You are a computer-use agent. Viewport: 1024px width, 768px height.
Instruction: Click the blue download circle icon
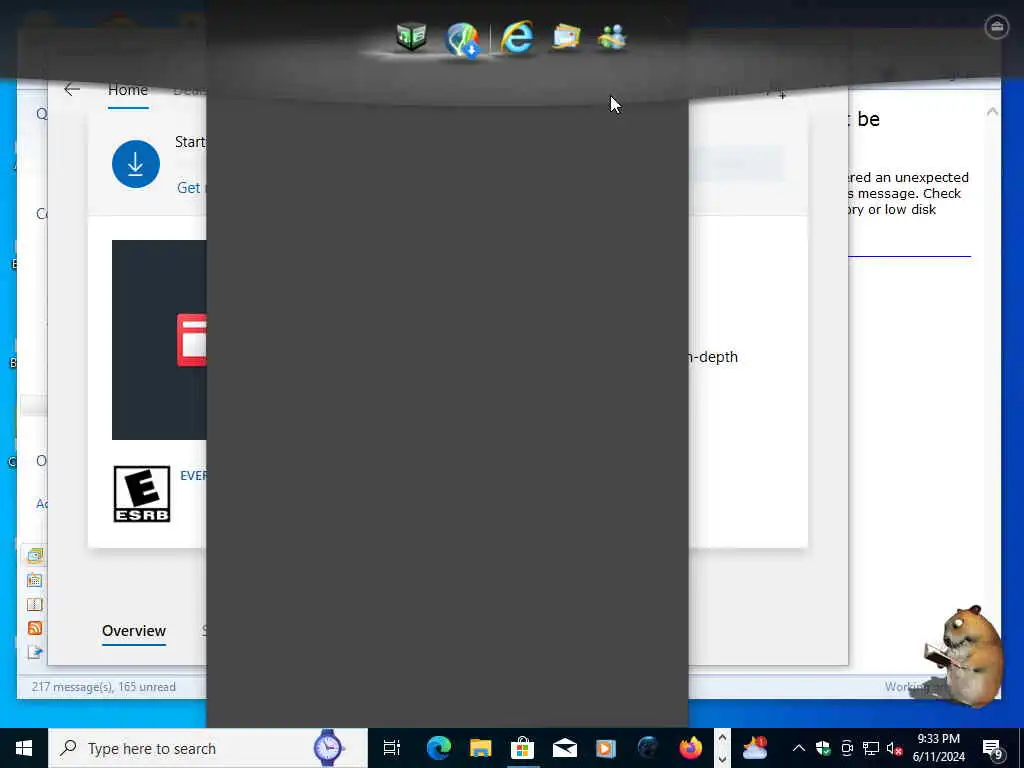tap(136, 164)
